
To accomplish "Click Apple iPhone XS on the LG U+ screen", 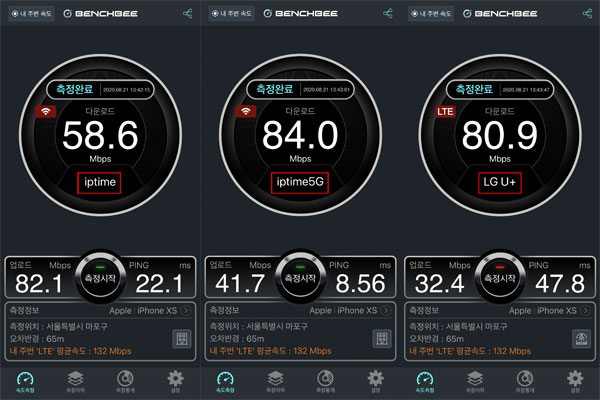I will pyautogui.click(x=543, y=311).
